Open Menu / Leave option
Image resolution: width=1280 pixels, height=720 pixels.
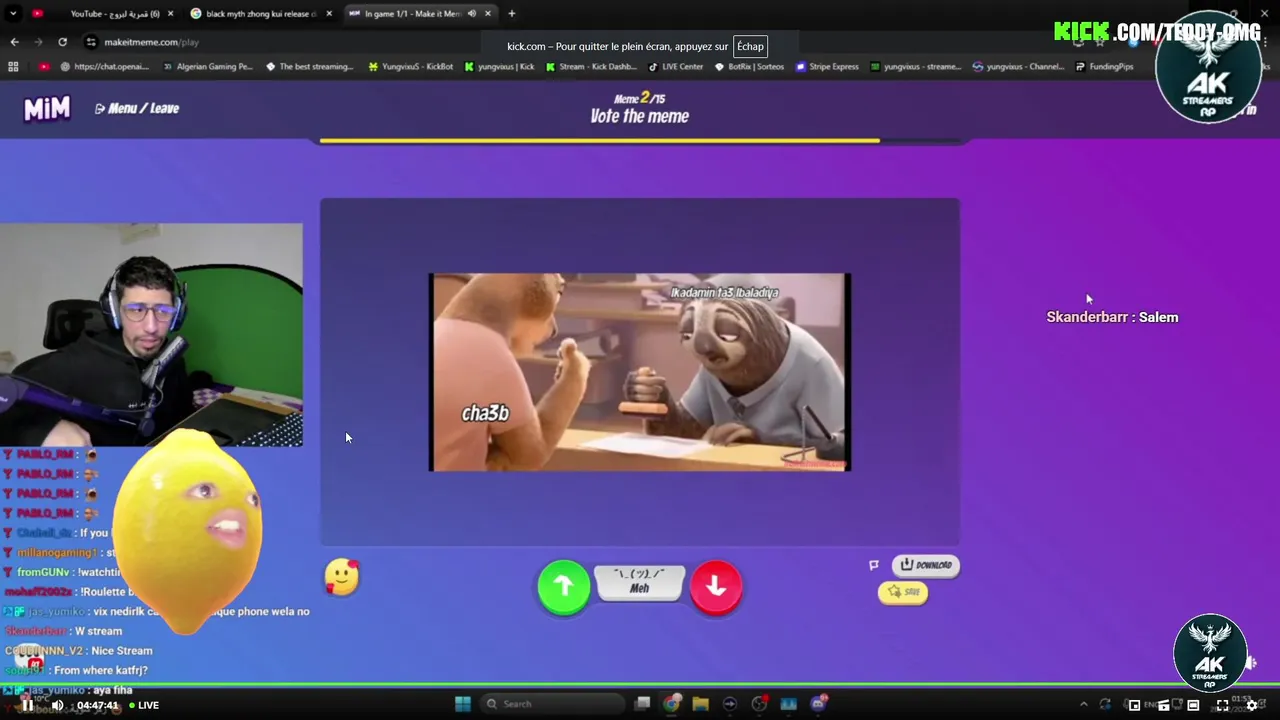(137, 108)
